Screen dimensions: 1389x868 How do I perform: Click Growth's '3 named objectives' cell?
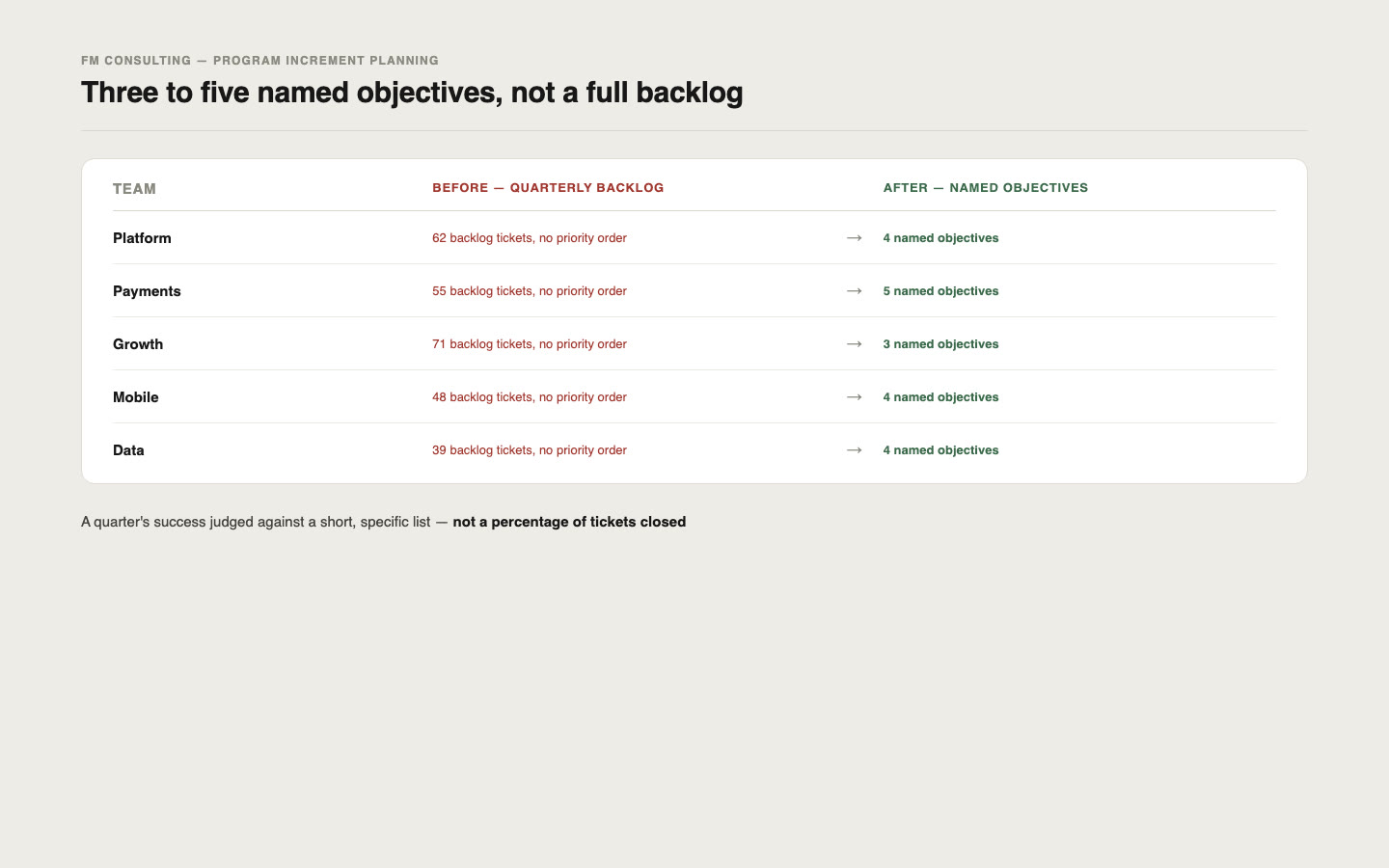pyautogui.click(x=941, y=344)
